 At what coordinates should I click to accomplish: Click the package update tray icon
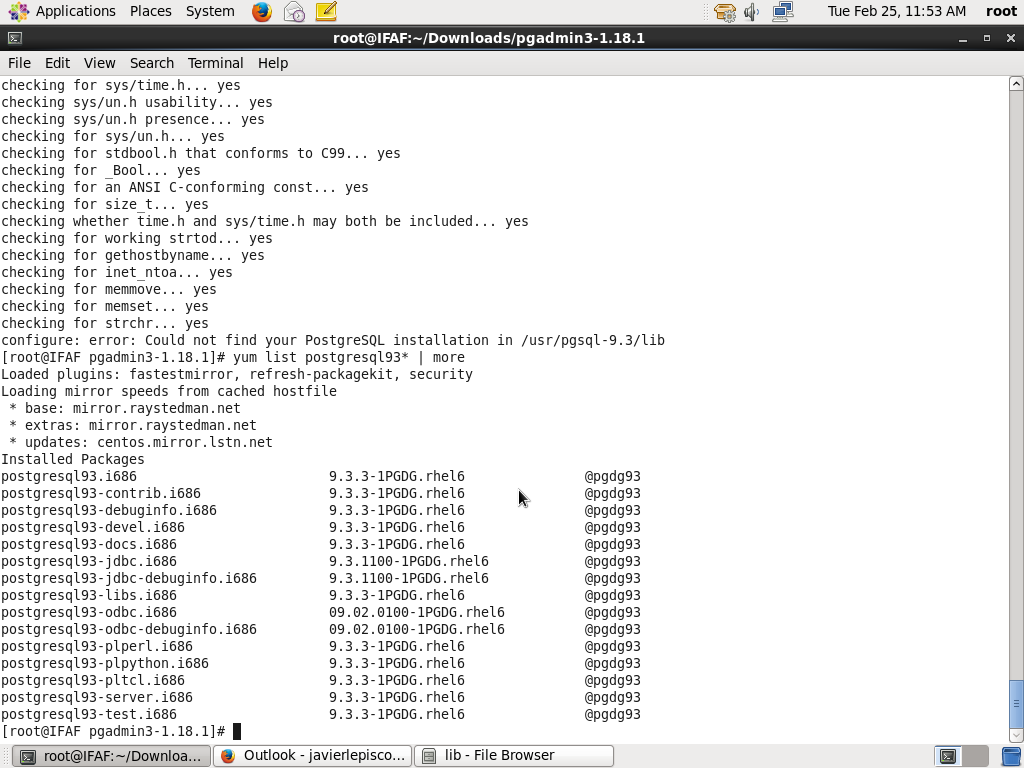tap(725, 12)
